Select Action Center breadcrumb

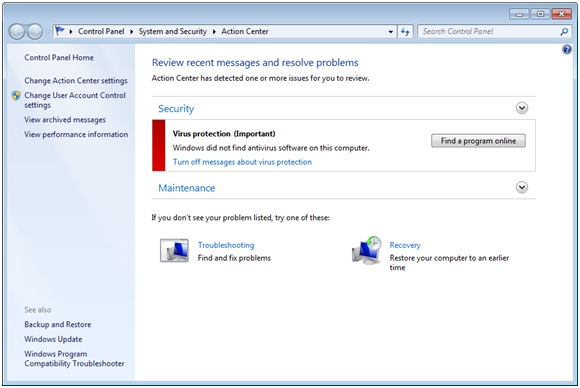(x=245, y=31)
